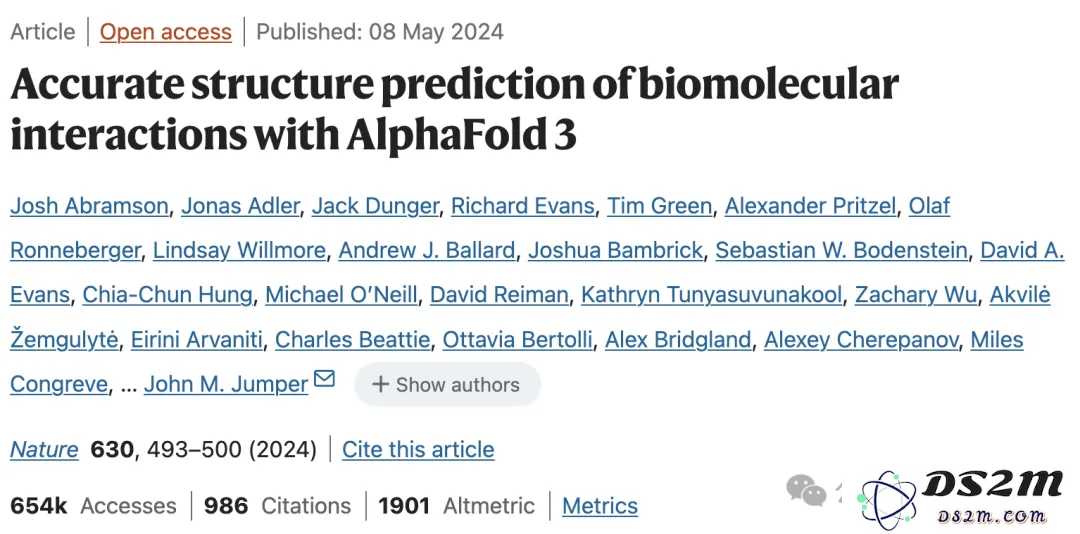Select author Jack Dunger

375,205
